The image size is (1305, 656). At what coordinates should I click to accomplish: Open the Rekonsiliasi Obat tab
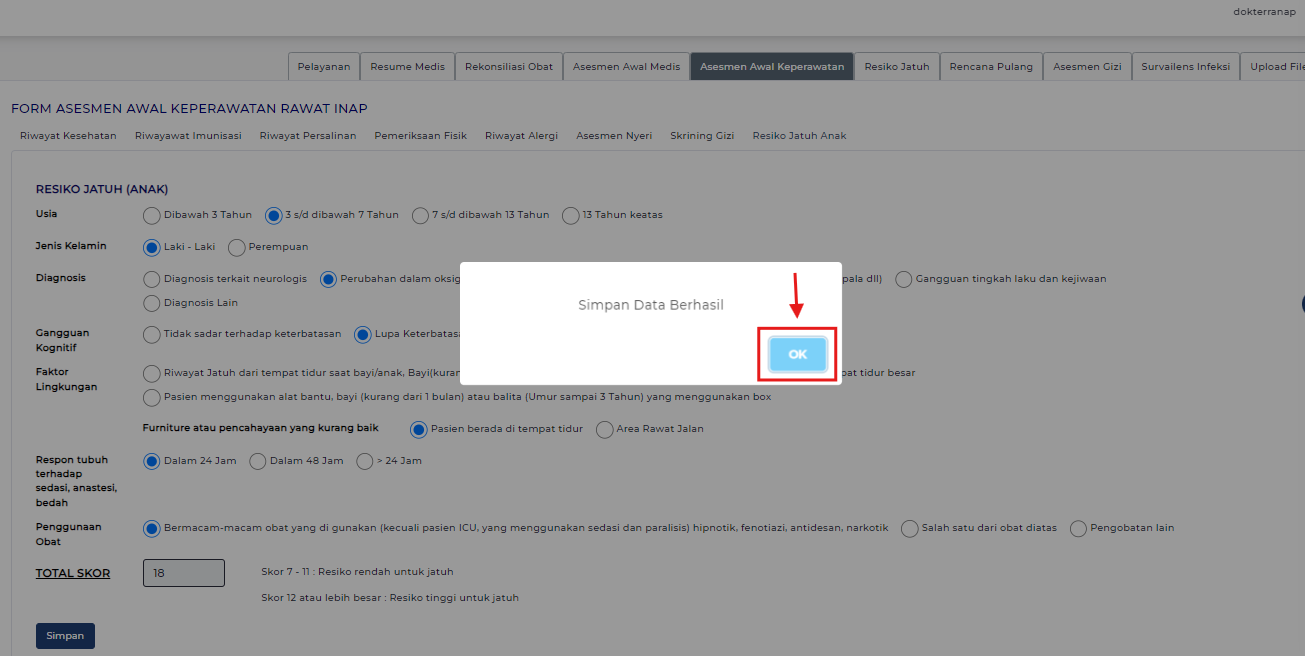[509, 67]
